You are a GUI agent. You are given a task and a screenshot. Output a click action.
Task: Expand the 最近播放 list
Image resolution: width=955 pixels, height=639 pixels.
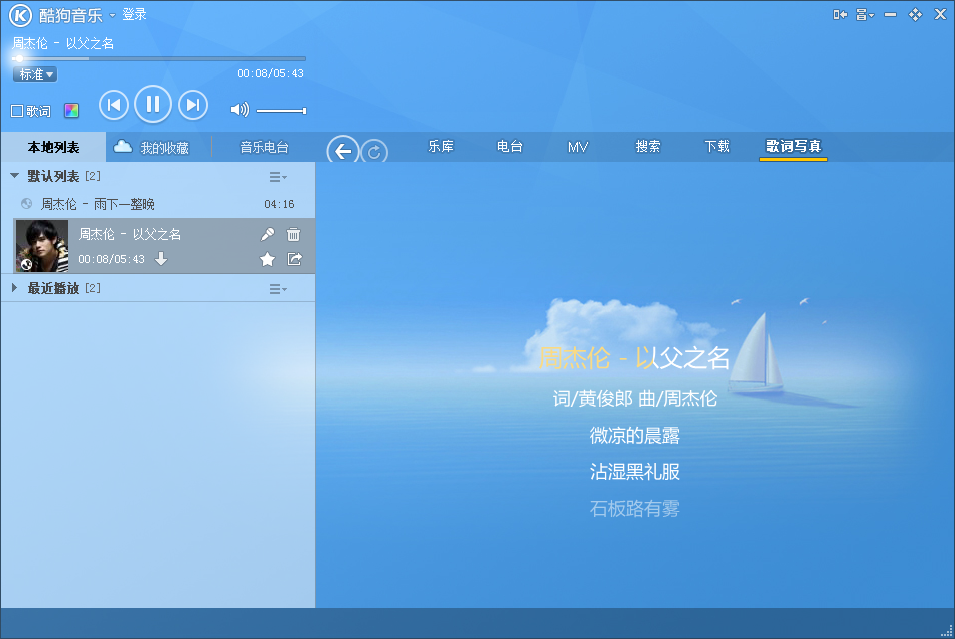tap(15, 288)
